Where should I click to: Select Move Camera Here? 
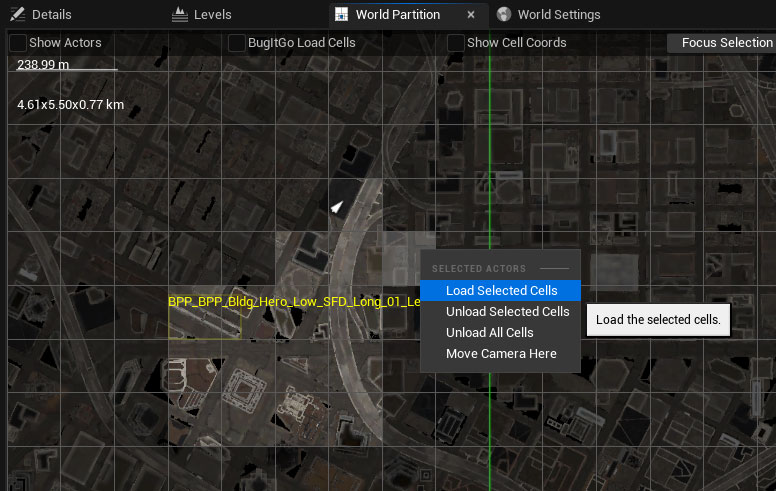coord(500,353)
